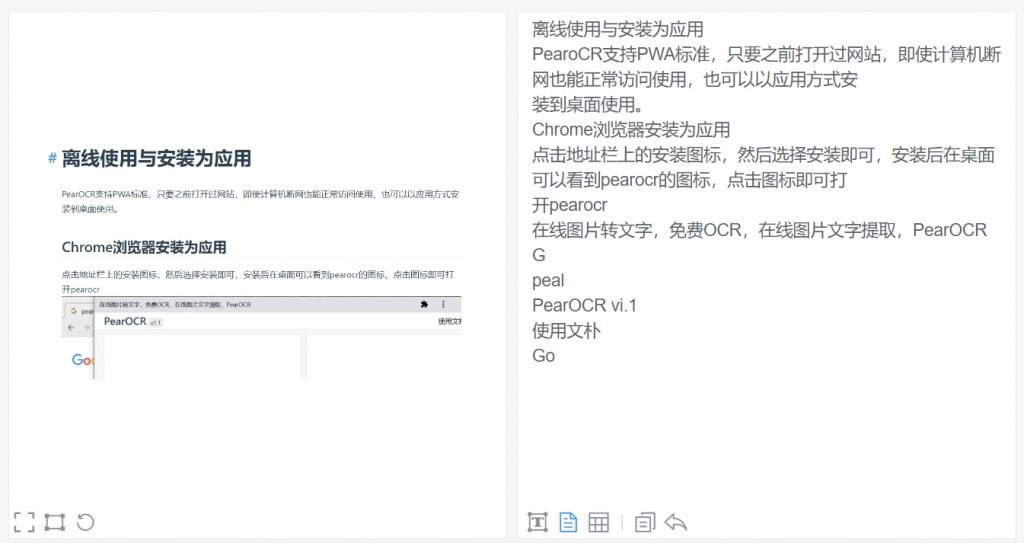1024x543 pixels.
Task: Click result line '离线使用与安装为应用'
Action: click(x=618, y=29)
